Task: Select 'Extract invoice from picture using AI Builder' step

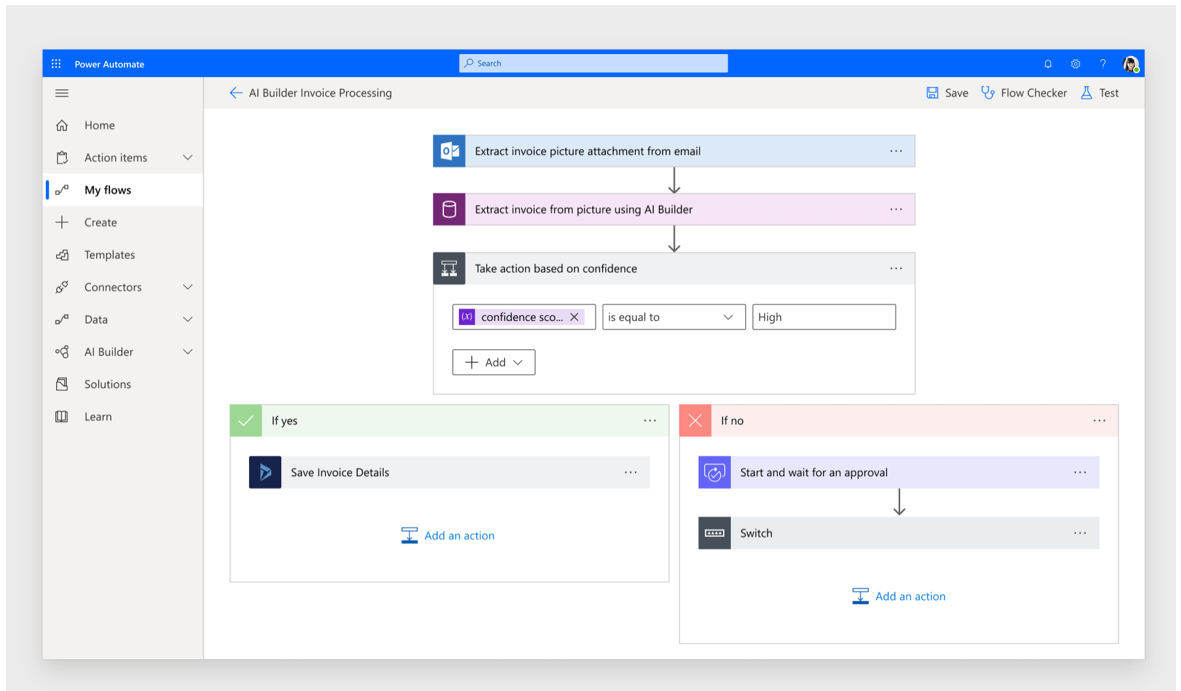Action: click(674, 209)
